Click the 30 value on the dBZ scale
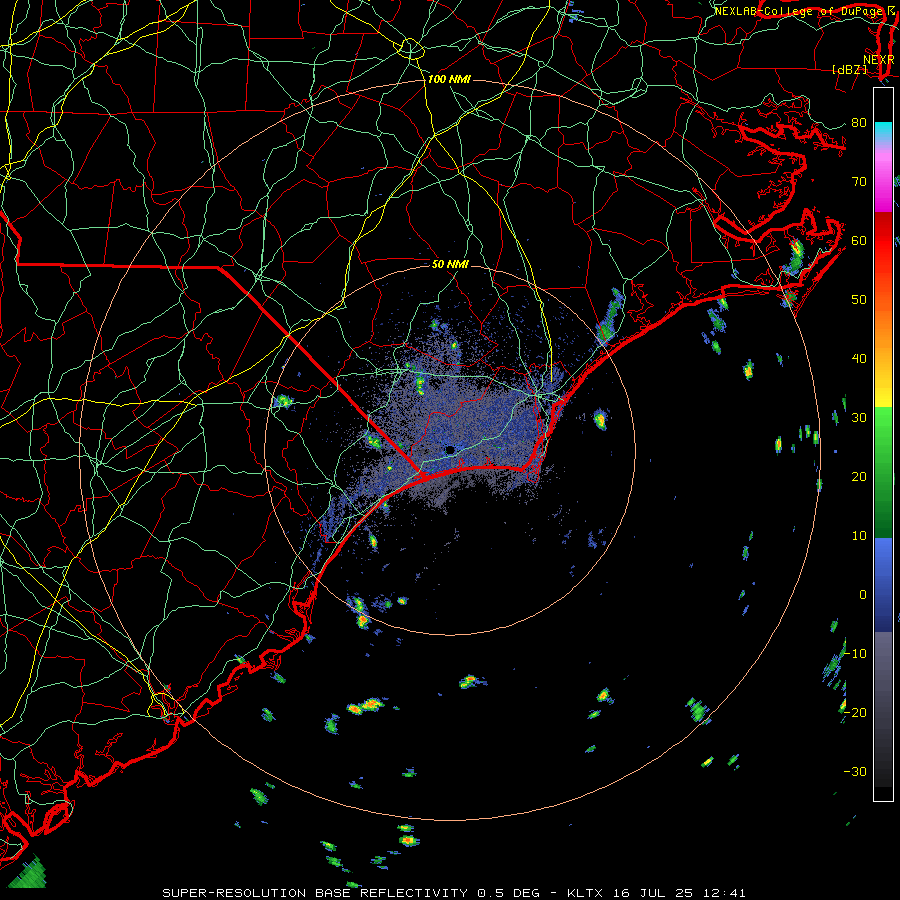 pyautogui.click(x=859, y=417)
